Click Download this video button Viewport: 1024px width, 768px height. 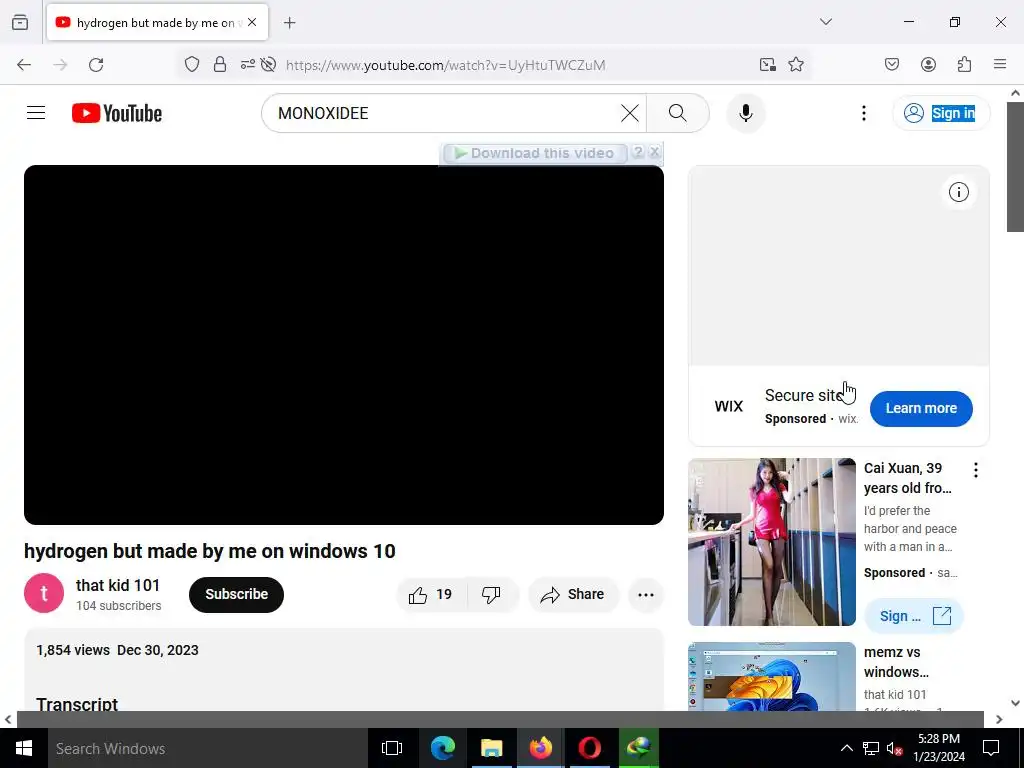(534, 153)
